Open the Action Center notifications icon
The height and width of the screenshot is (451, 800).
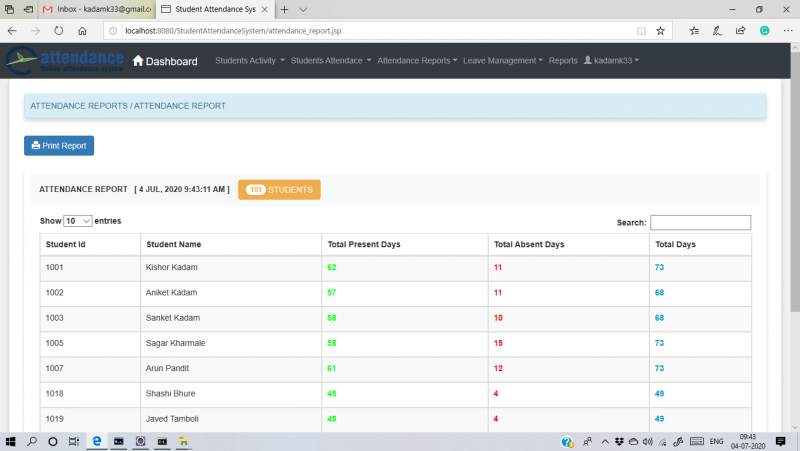[780, 442]
